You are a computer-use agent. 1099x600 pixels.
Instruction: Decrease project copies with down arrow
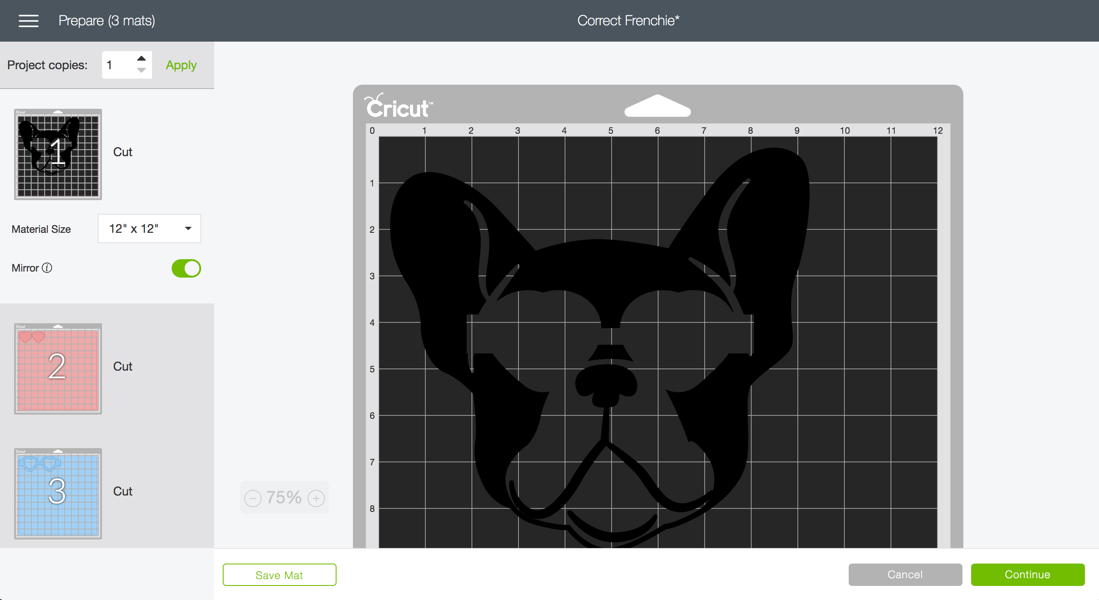pos(141,71)
